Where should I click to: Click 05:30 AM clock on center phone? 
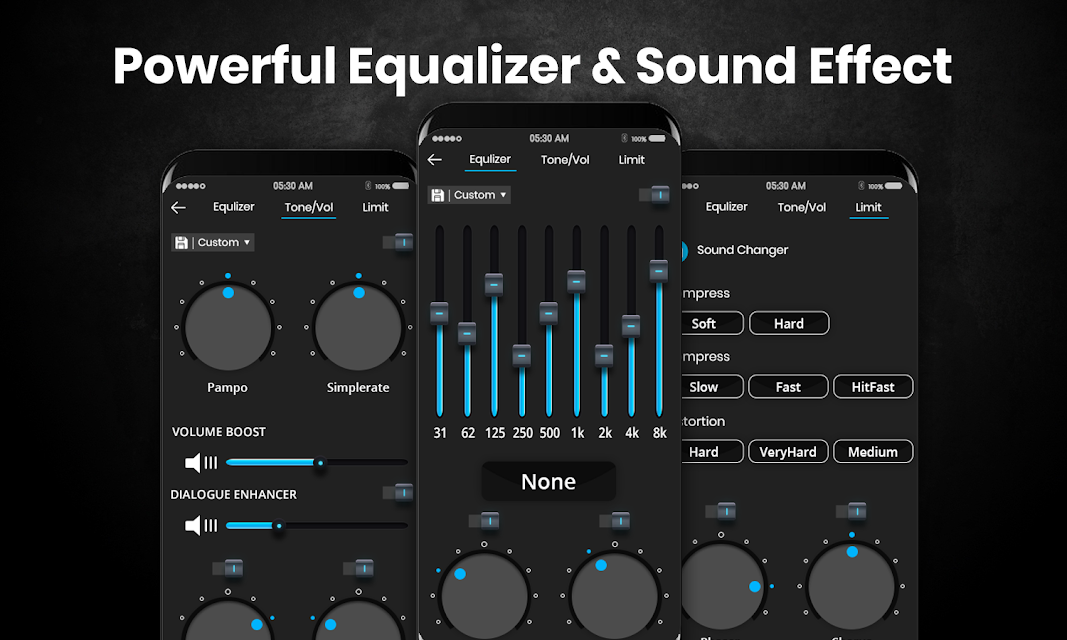click(549, 138)
